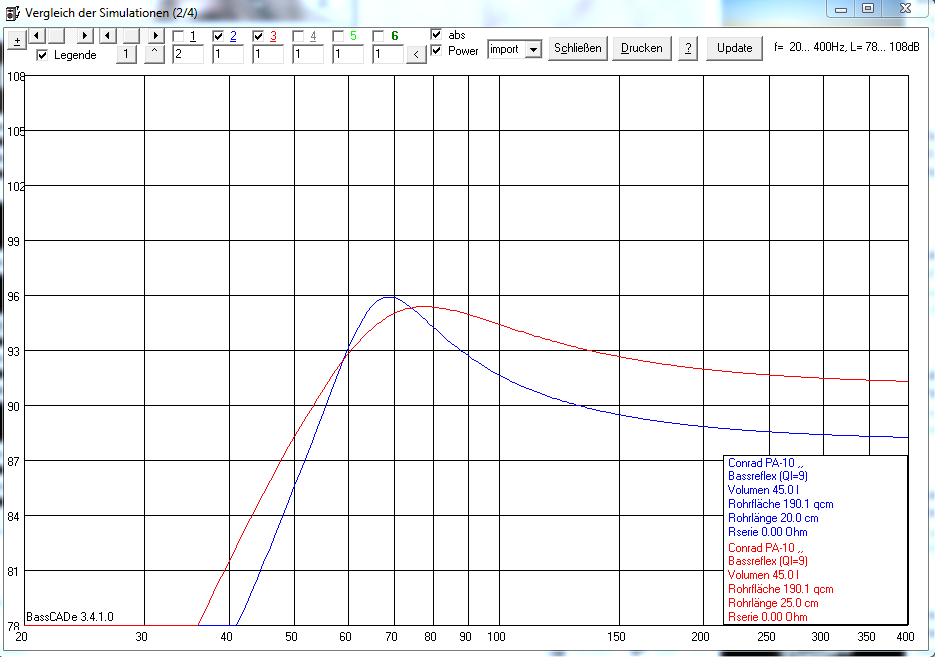Click the question mark help button
Viewport: 935px width, 657px height.
(x=688, y=48)
